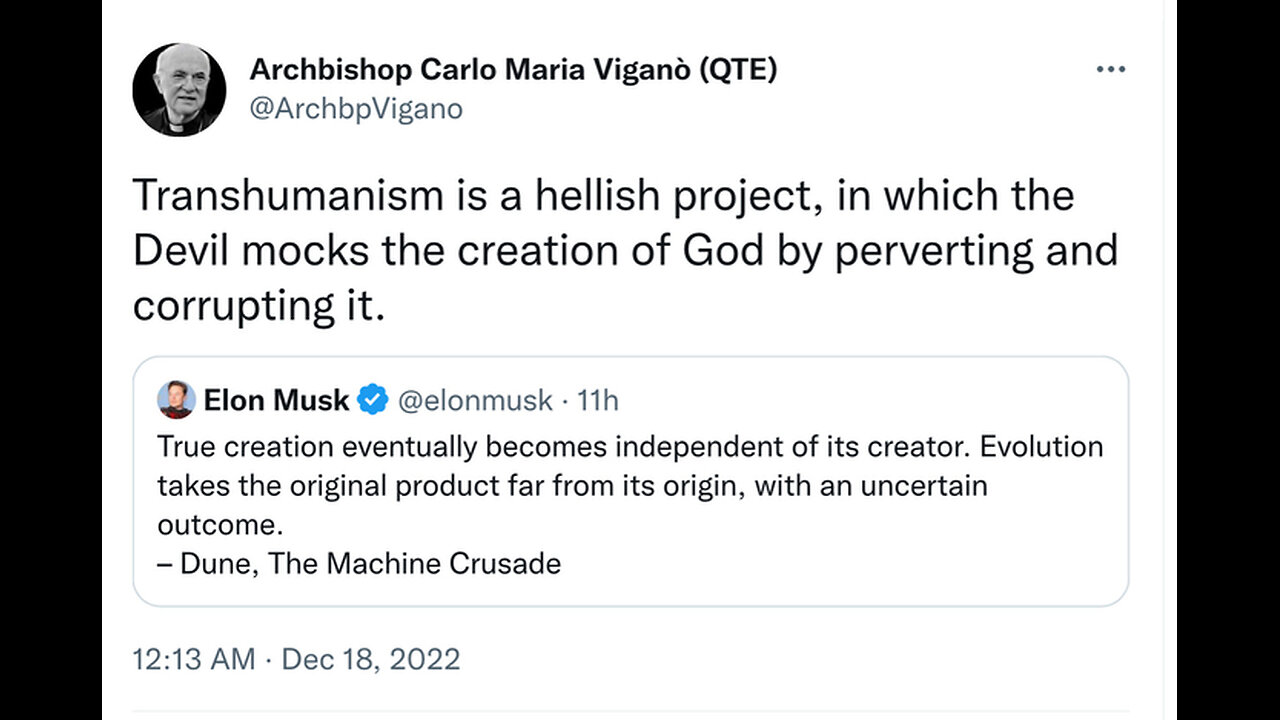Click the 11h quoted tweet timestamp
This screenshot has height=720, width=1280.
(x=599, y=400)
